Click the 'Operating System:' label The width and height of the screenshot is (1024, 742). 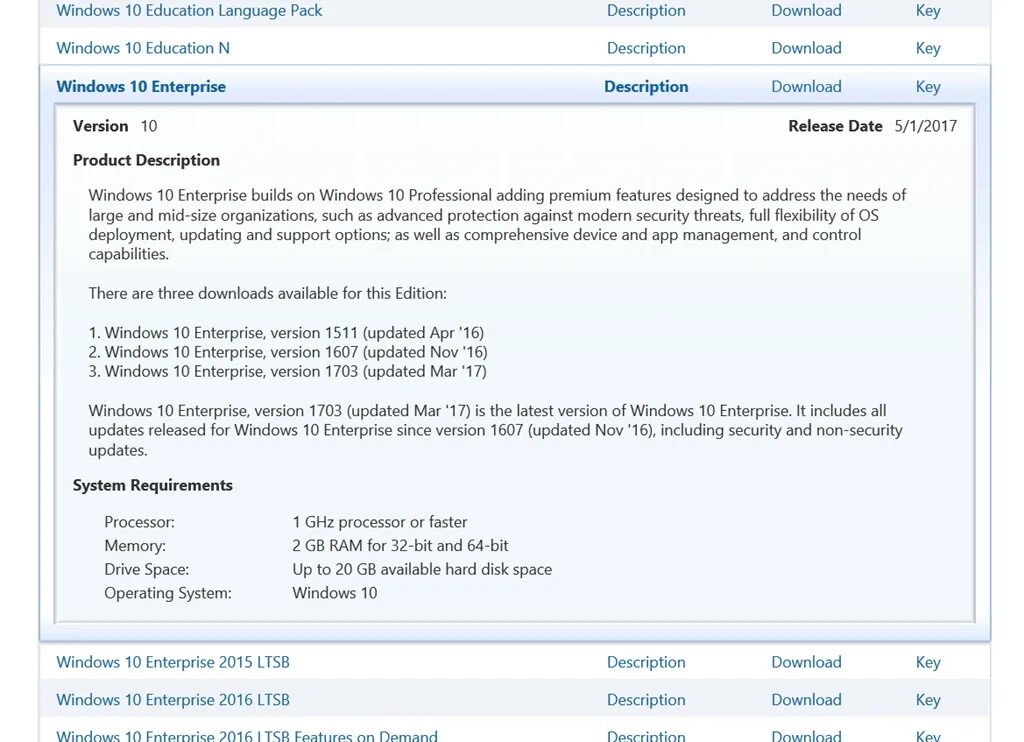pos(168,593)
